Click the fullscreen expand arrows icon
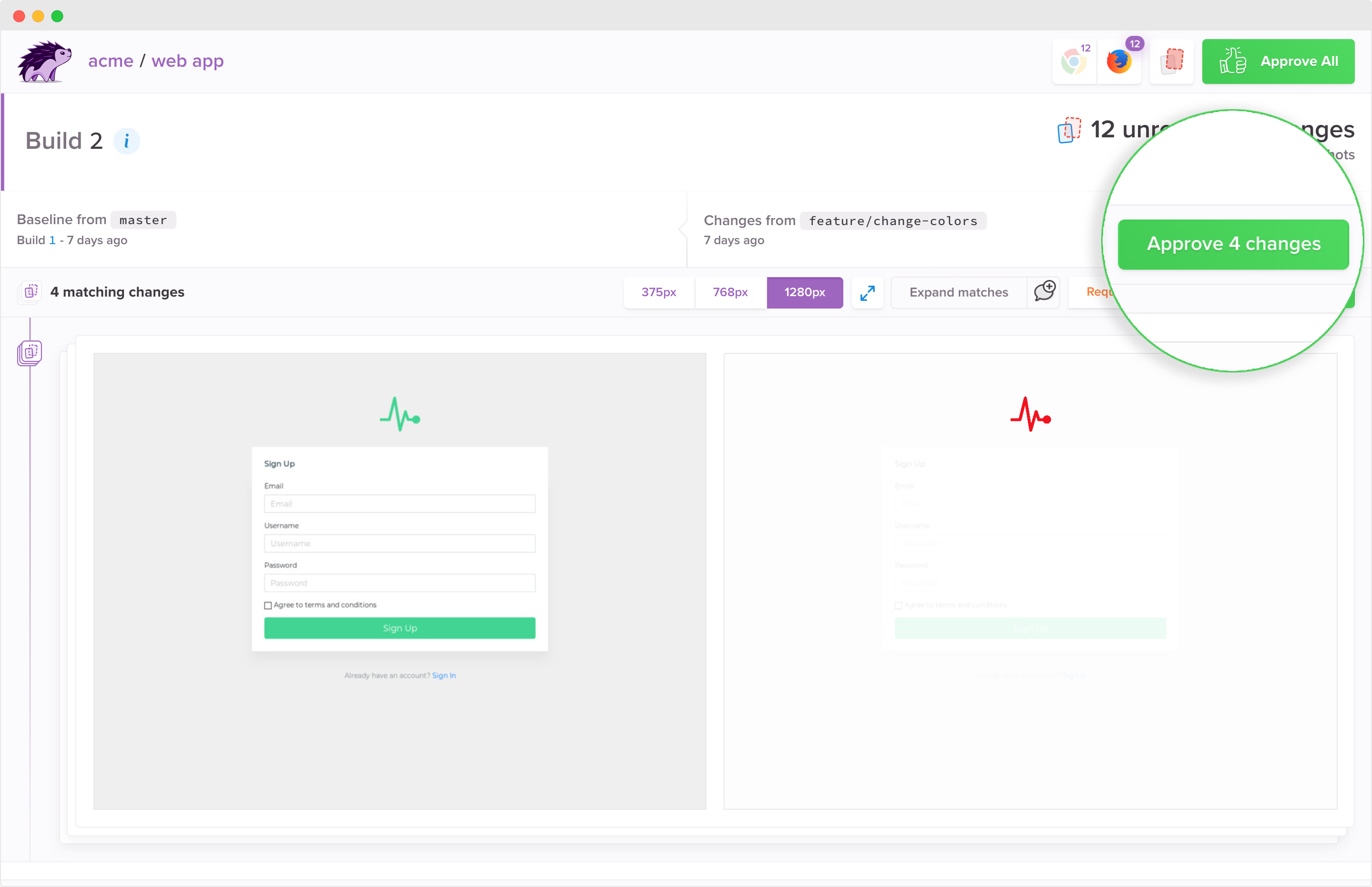 coord(867,293)
